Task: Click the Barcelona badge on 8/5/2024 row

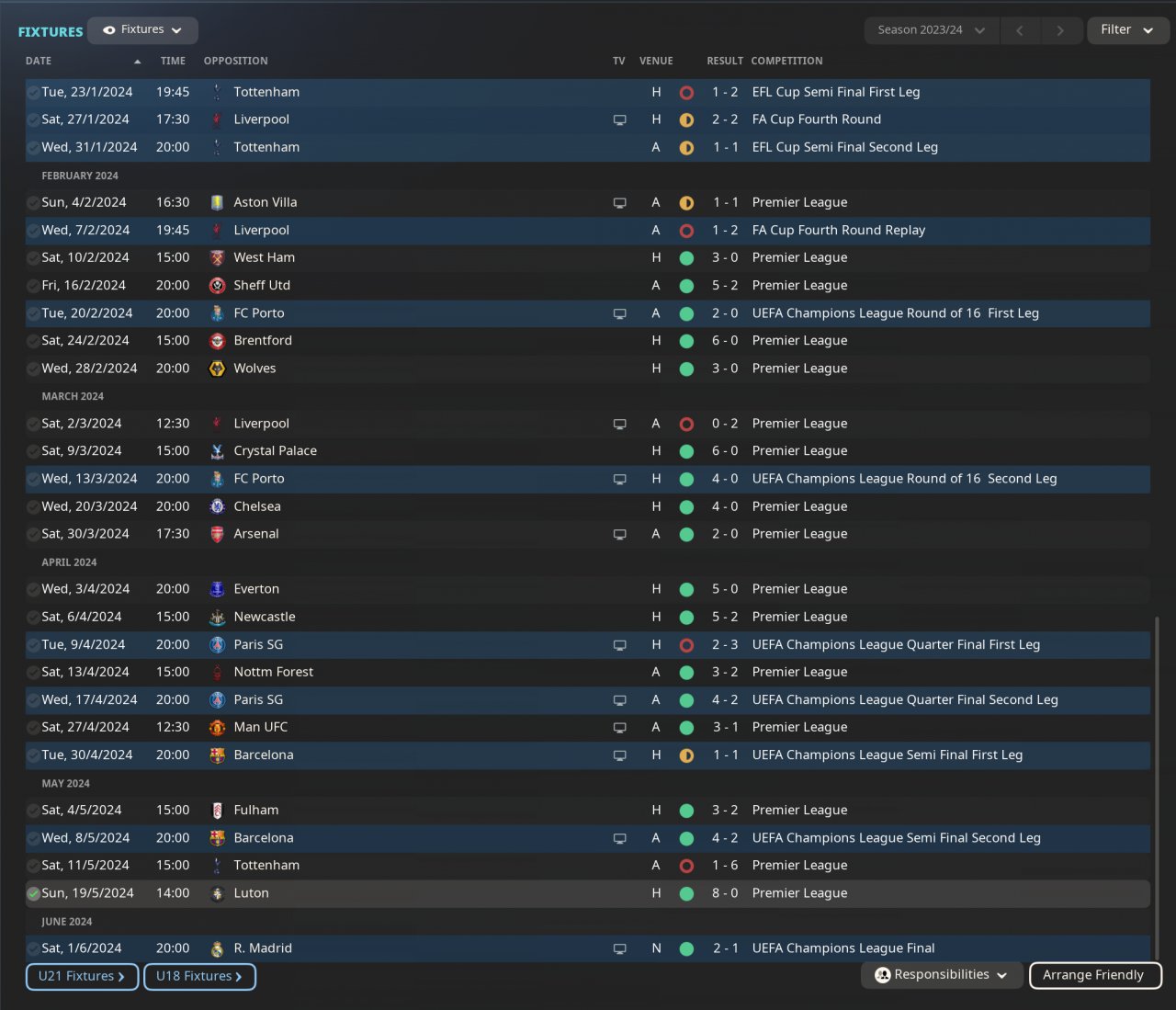Action: pos(217,838)
